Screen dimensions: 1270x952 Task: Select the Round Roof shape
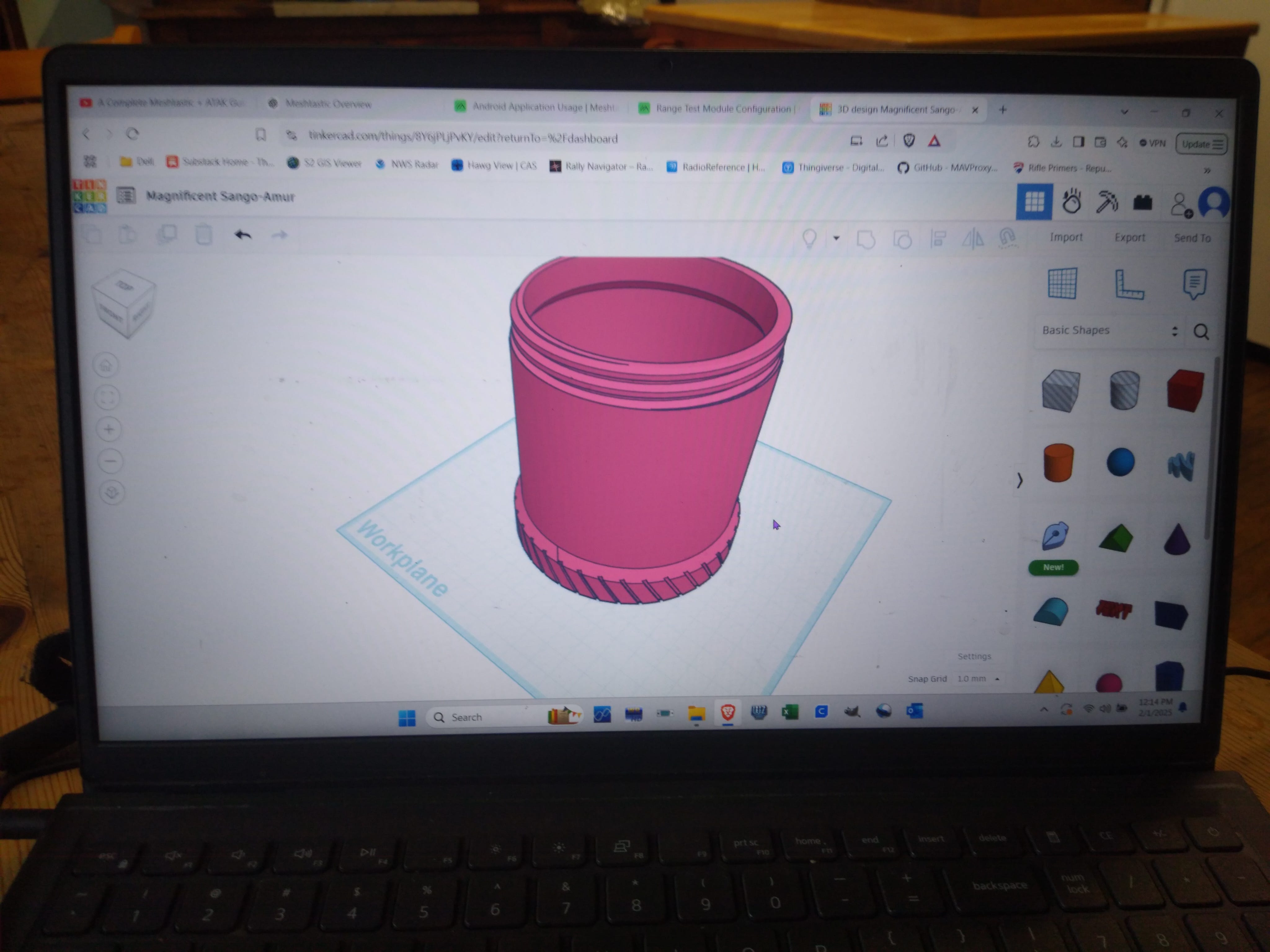1051,612
